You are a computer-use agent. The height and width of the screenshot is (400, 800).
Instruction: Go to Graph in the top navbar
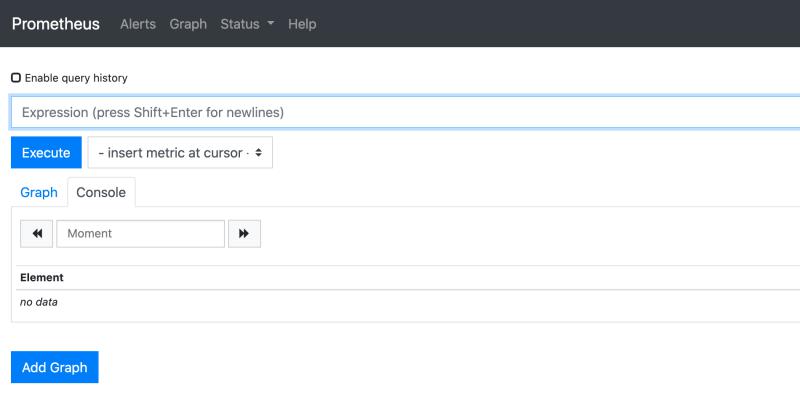pos(188,24)
